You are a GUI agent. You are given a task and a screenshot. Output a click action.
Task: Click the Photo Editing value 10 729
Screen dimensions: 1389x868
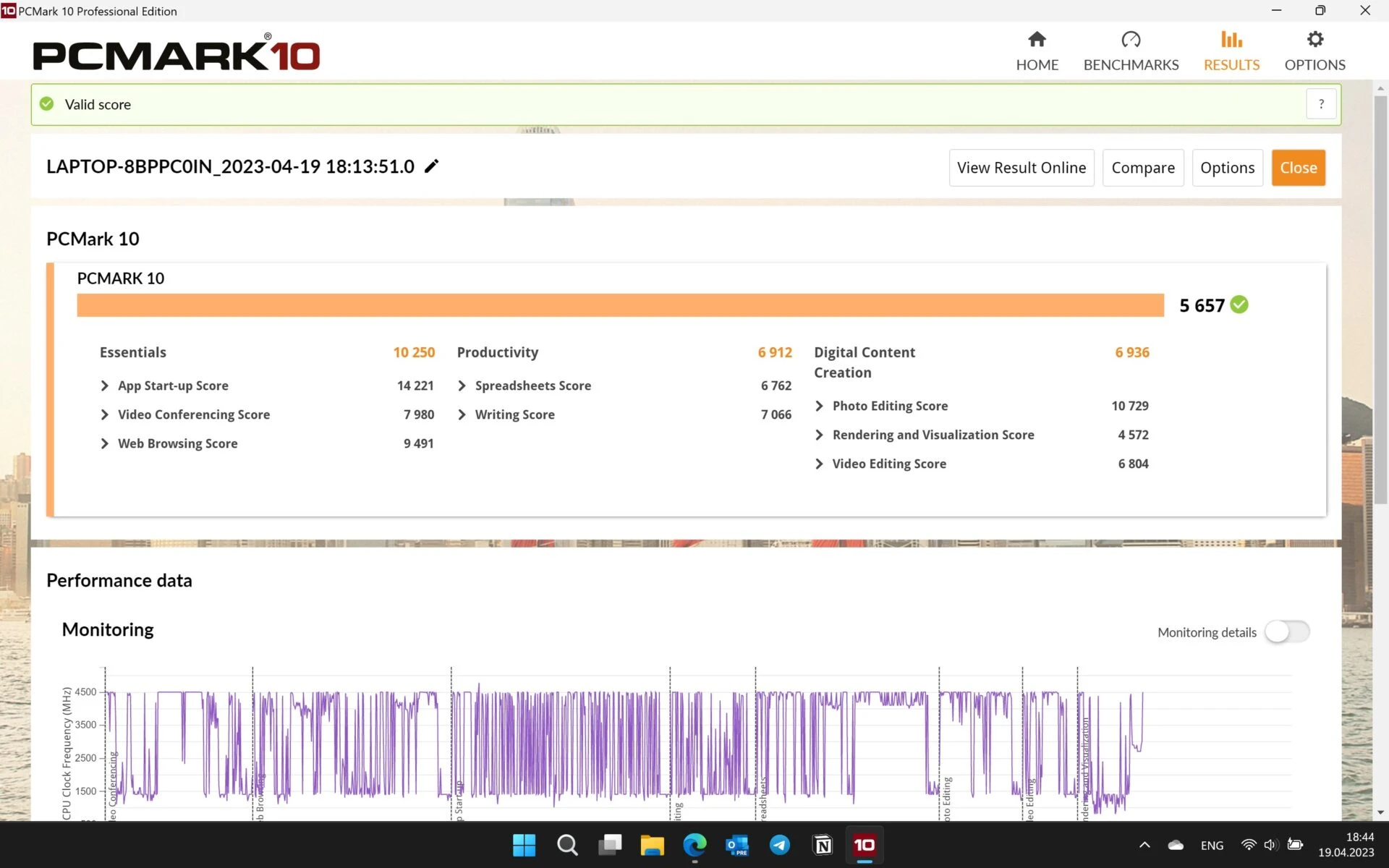pyautogui.click(x=1130, y=406)
